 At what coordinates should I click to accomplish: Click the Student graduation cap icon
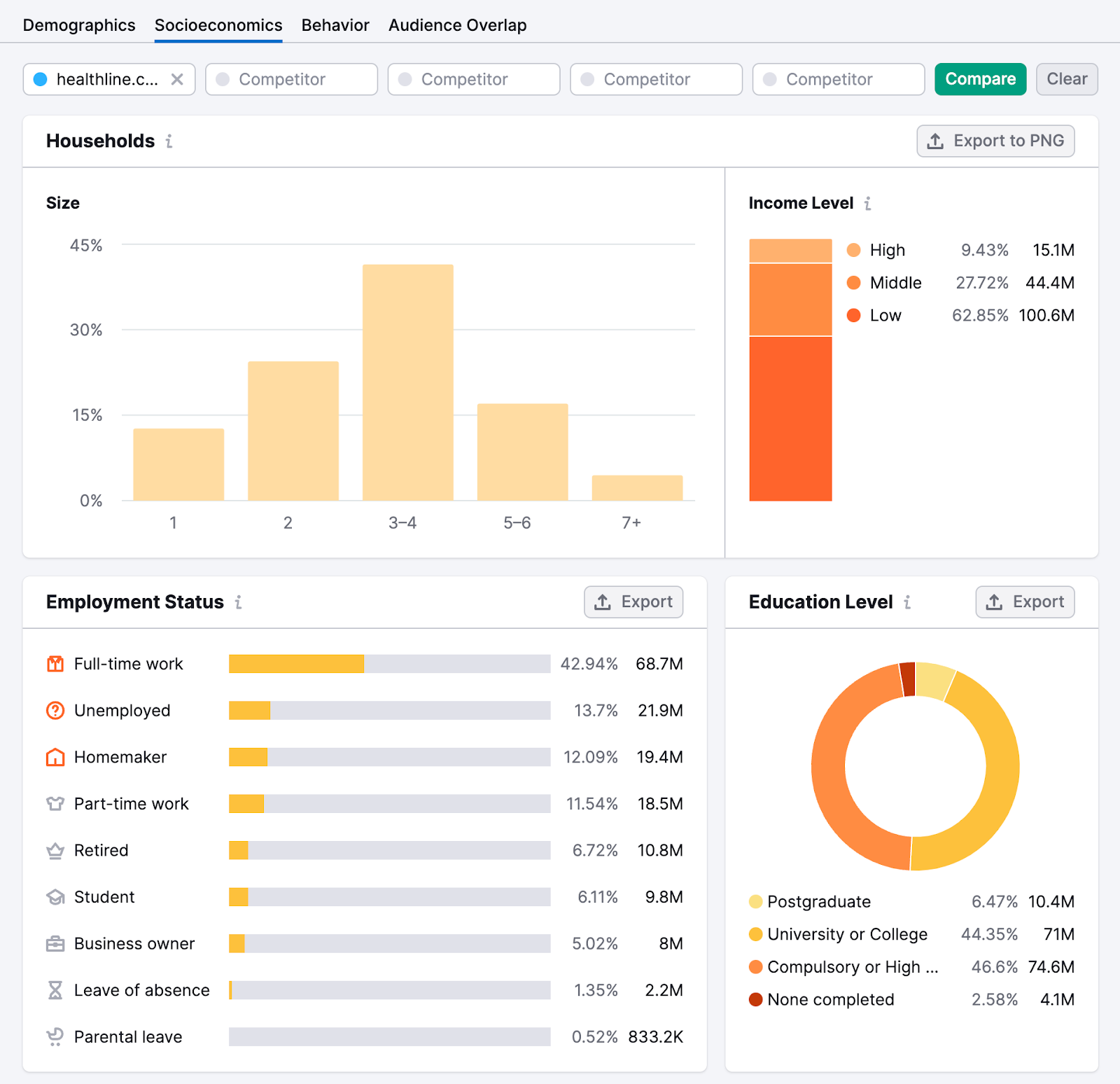(x=55, y=896)
